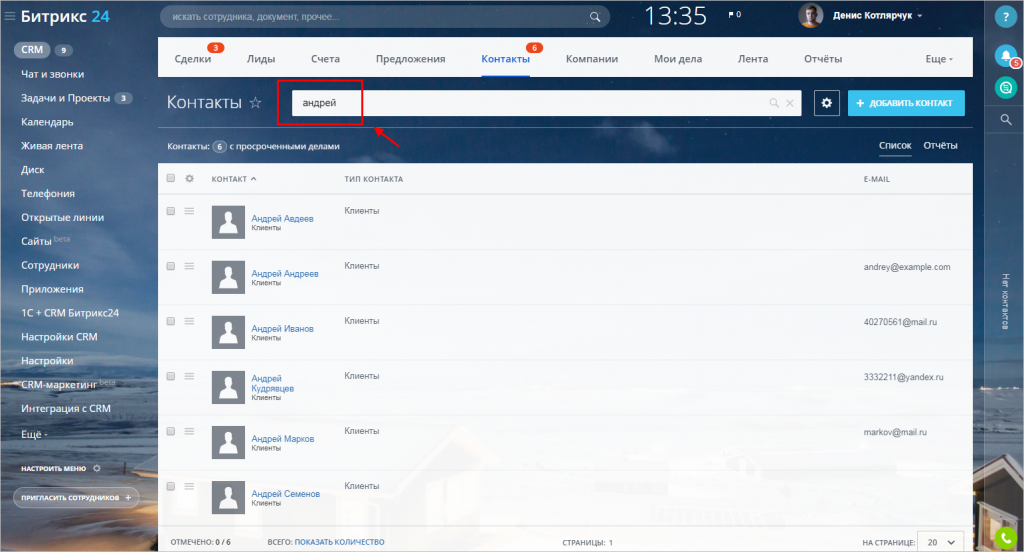Click the E-MAIL column header
The width and height of the screenshot is (1024, 552).
point(876,179)
